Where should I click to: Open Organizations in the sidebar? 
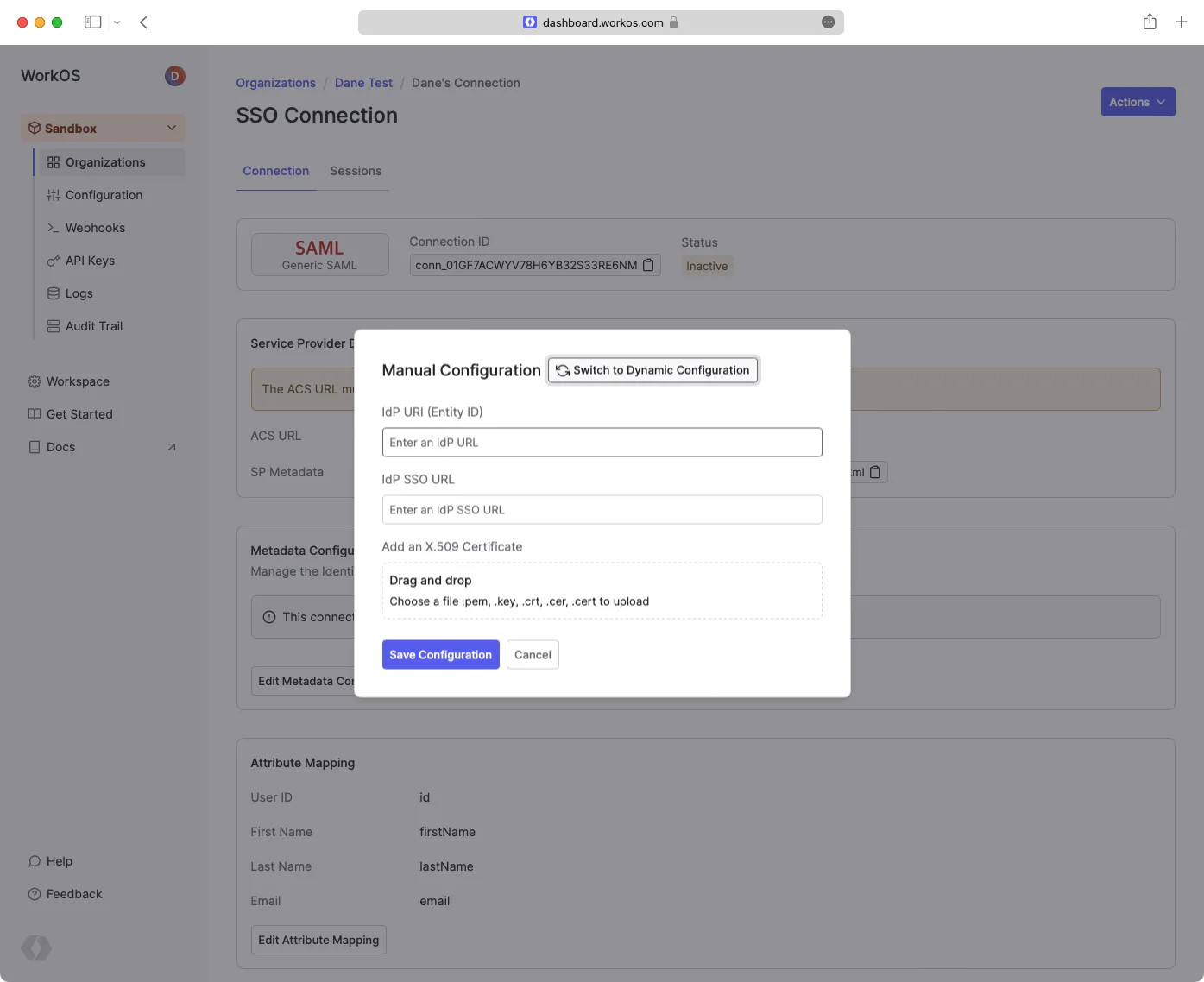click(112, 162)
